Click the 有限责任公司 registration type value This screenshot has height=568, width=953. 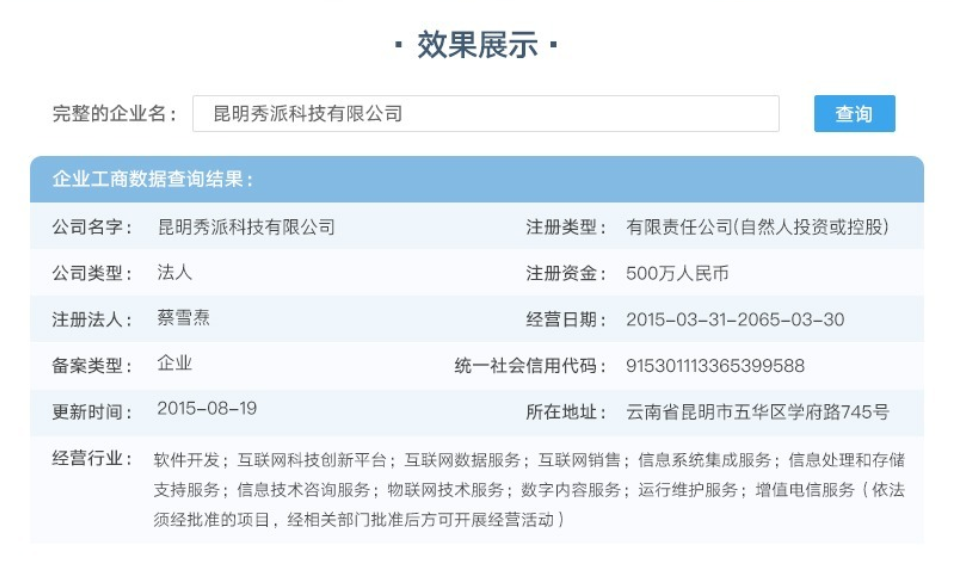[757, 227]
